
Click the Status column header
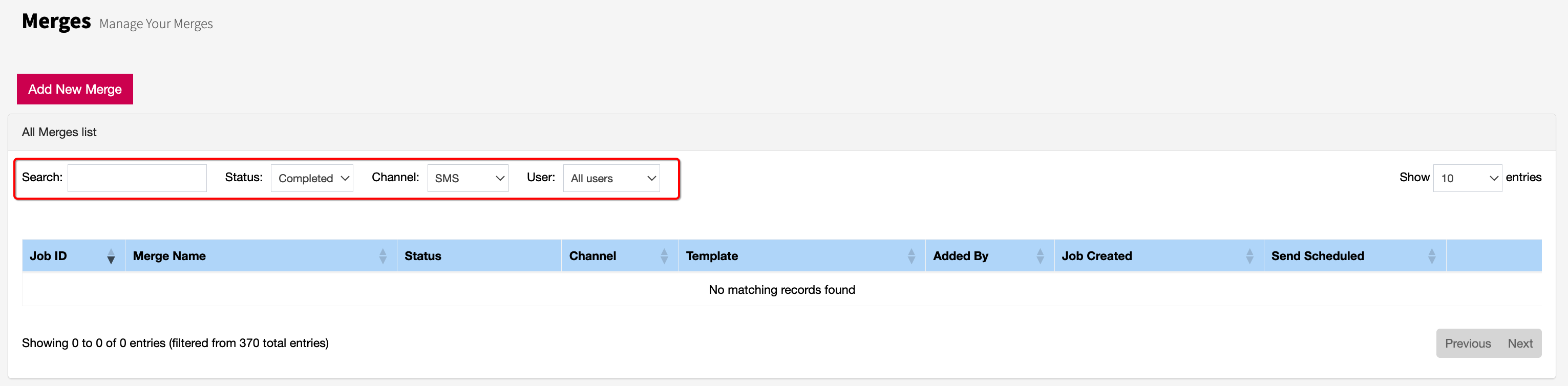tap(479, 255)
